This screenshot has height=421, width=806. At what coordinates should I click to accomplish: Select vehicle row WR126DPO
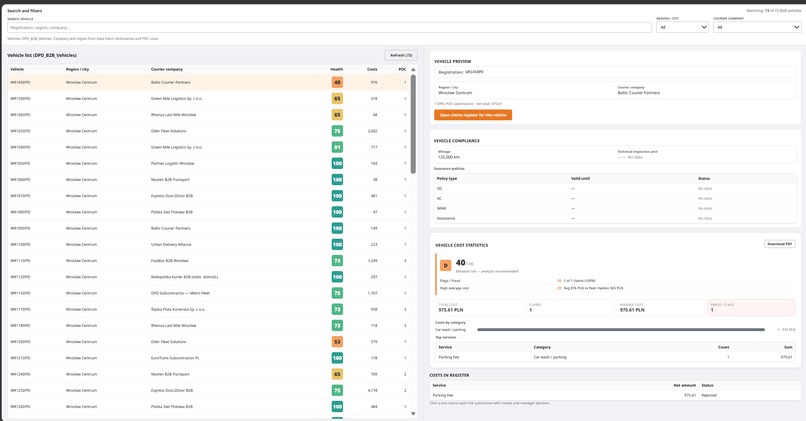pos(208,406)
